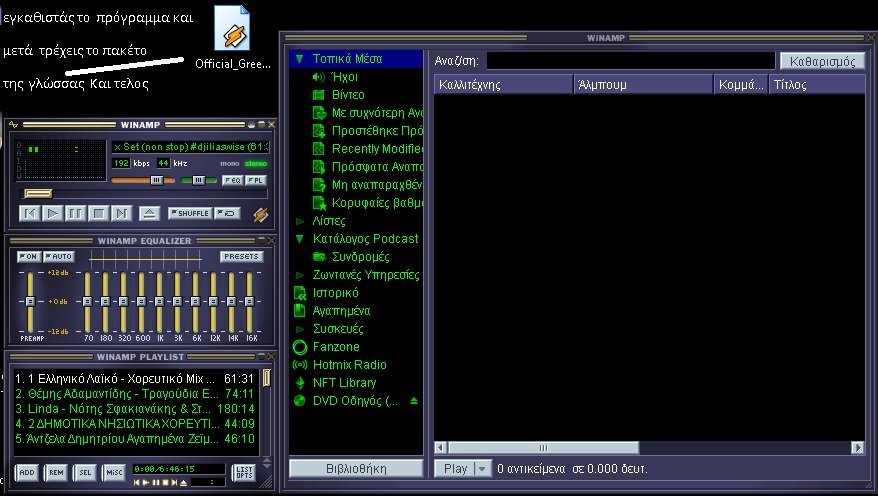Screen dimensions: 878x496
Task: Open playlist MISC menu
Action: [x=114, y=472]
